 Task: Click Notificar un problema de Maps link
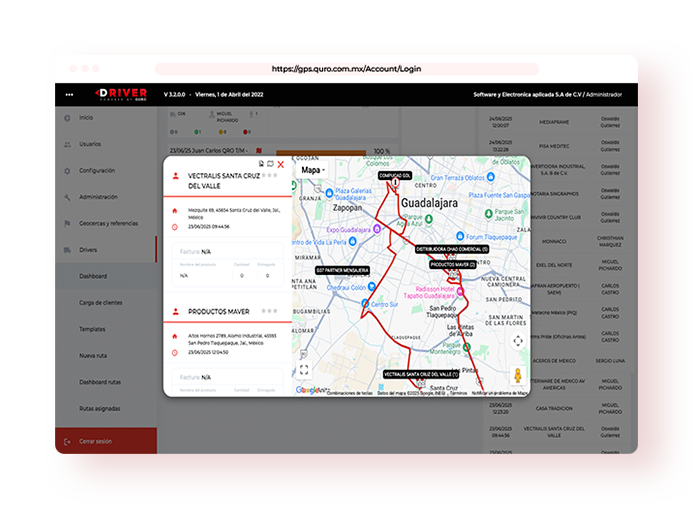500,393
